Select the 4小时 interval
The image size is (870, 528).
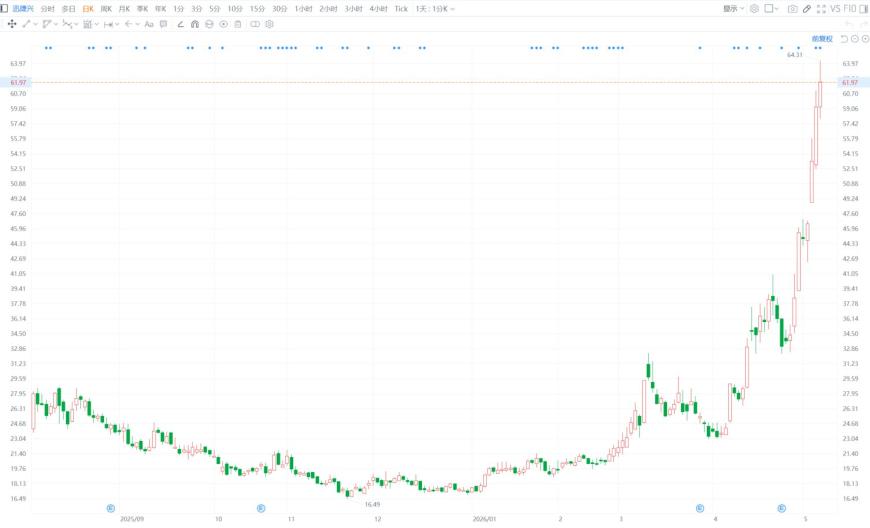point(378,9)
